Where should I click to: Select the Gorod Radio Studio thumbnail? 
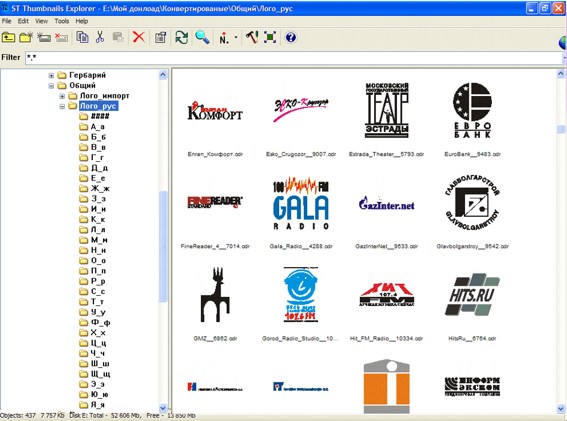(300, 294)
